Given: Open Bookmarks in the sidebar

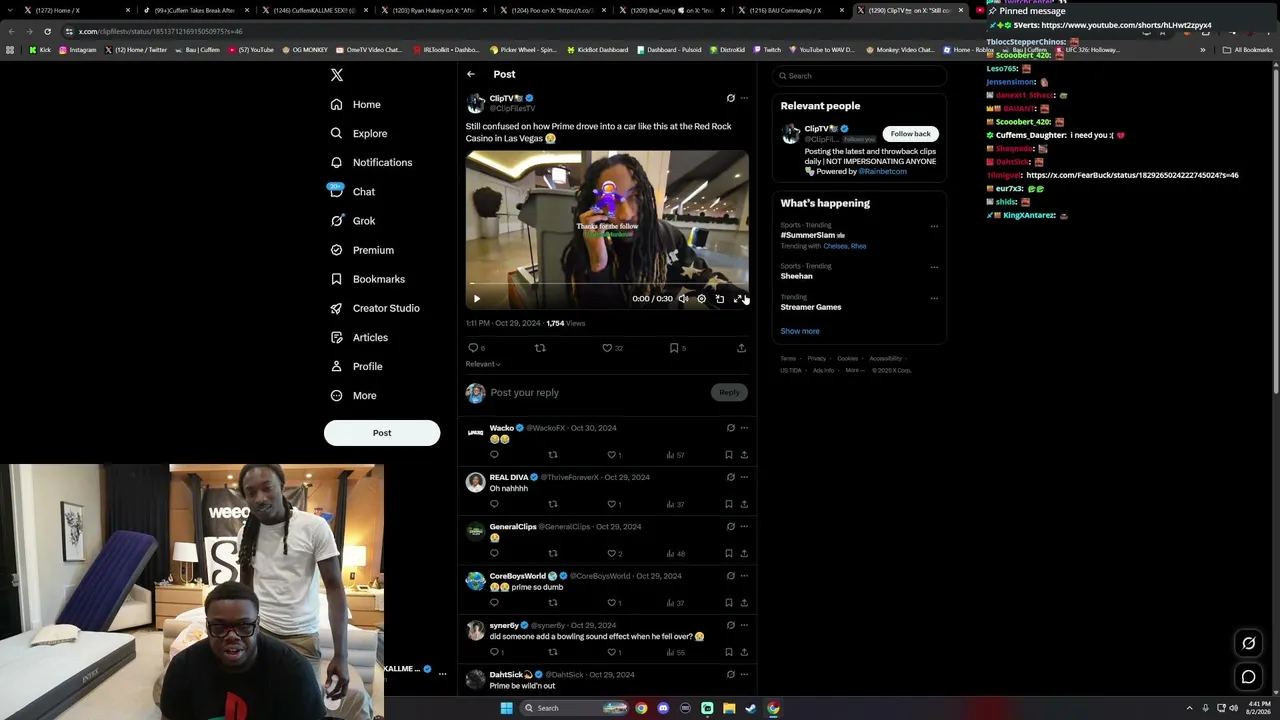Looking at the screenshot, I should tap(368, 279).
